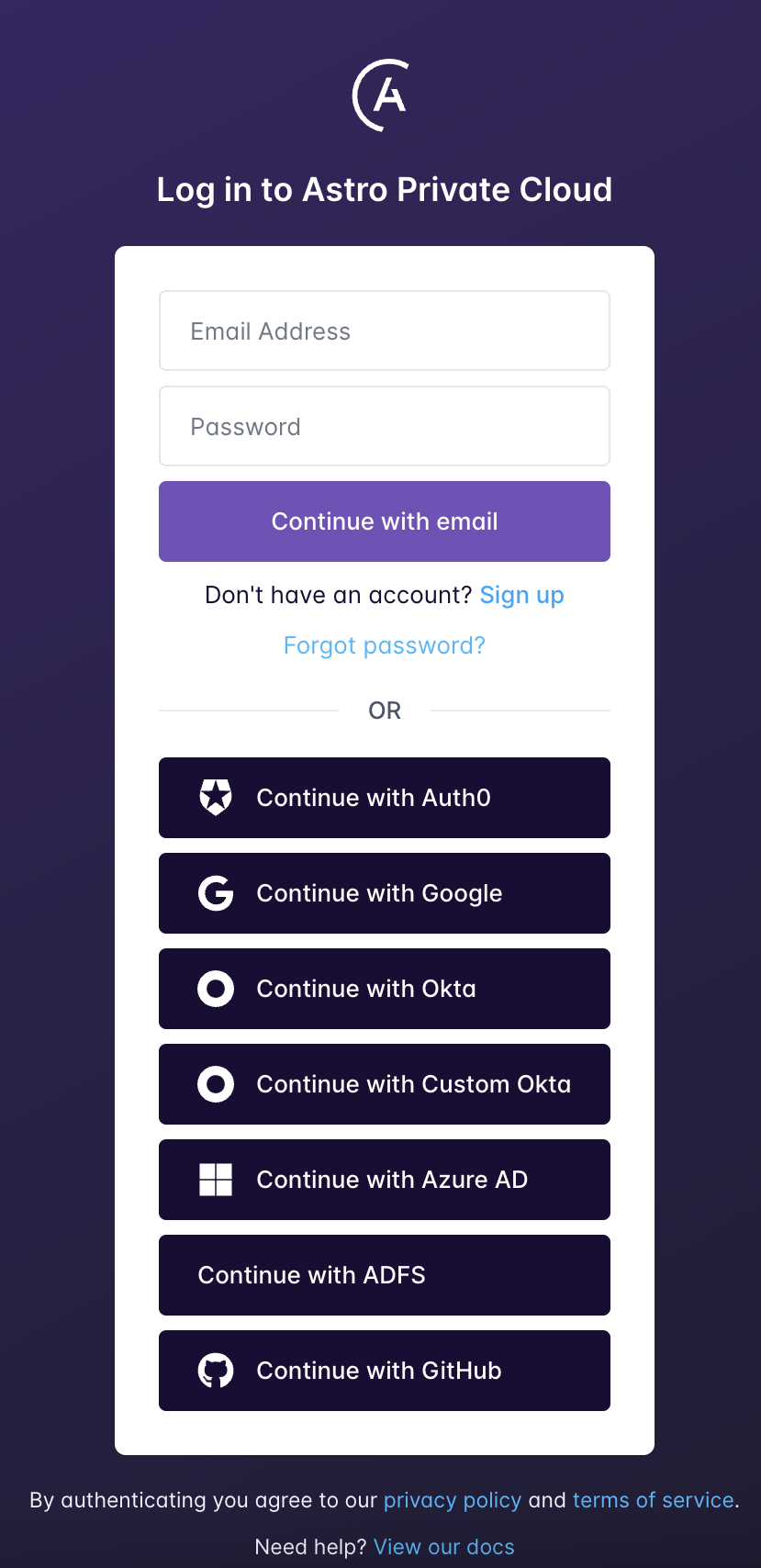Click the Email Address input field
The width and height of the screenshot is (761, 1568).
click(x=384, y=330)
